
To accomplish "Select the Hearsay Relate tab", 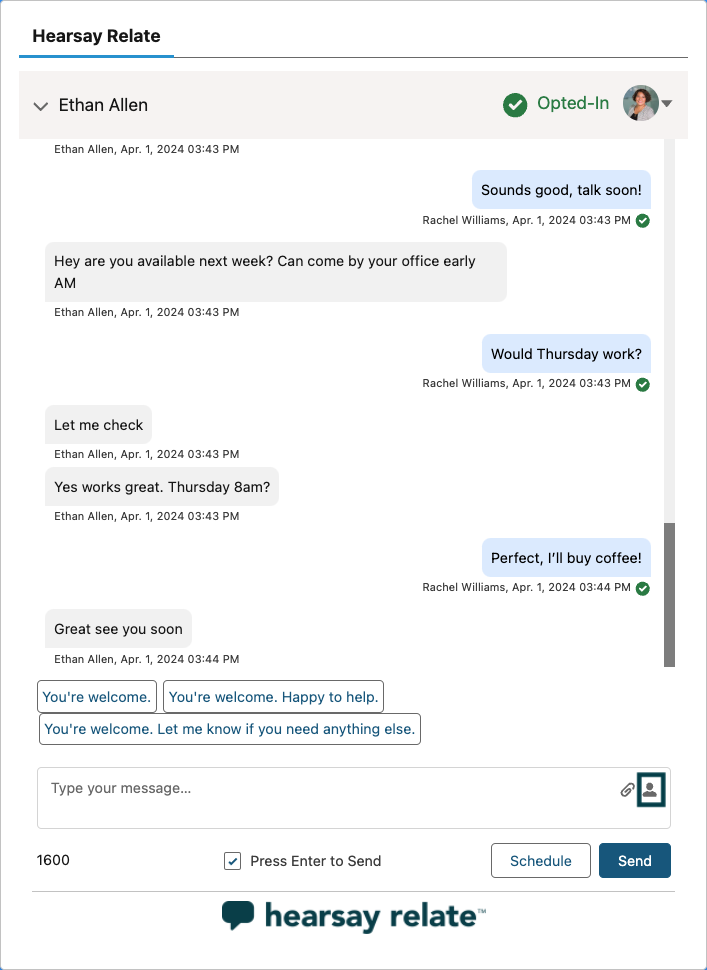I will click(96, 36).
